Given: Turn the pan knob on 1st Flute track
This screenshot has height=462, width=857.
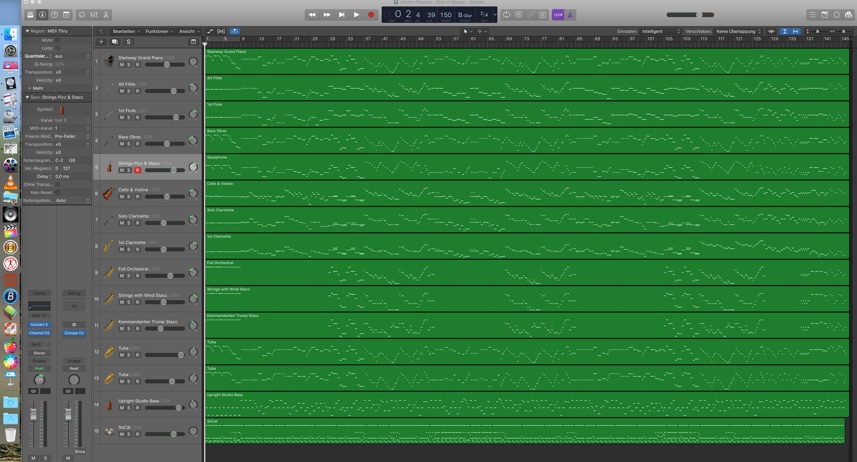Looking at the screenshot, I should (193, 114).
